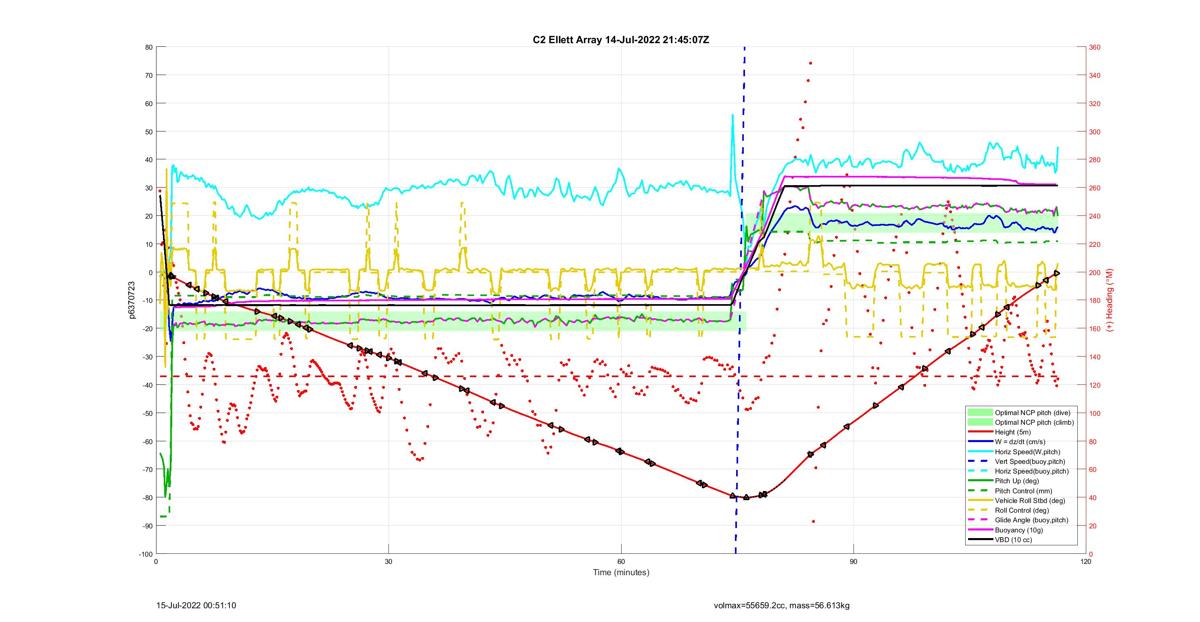Click the "140" tick on the heading axis
1200x622 pixels.
click(x=1095, y=357)
